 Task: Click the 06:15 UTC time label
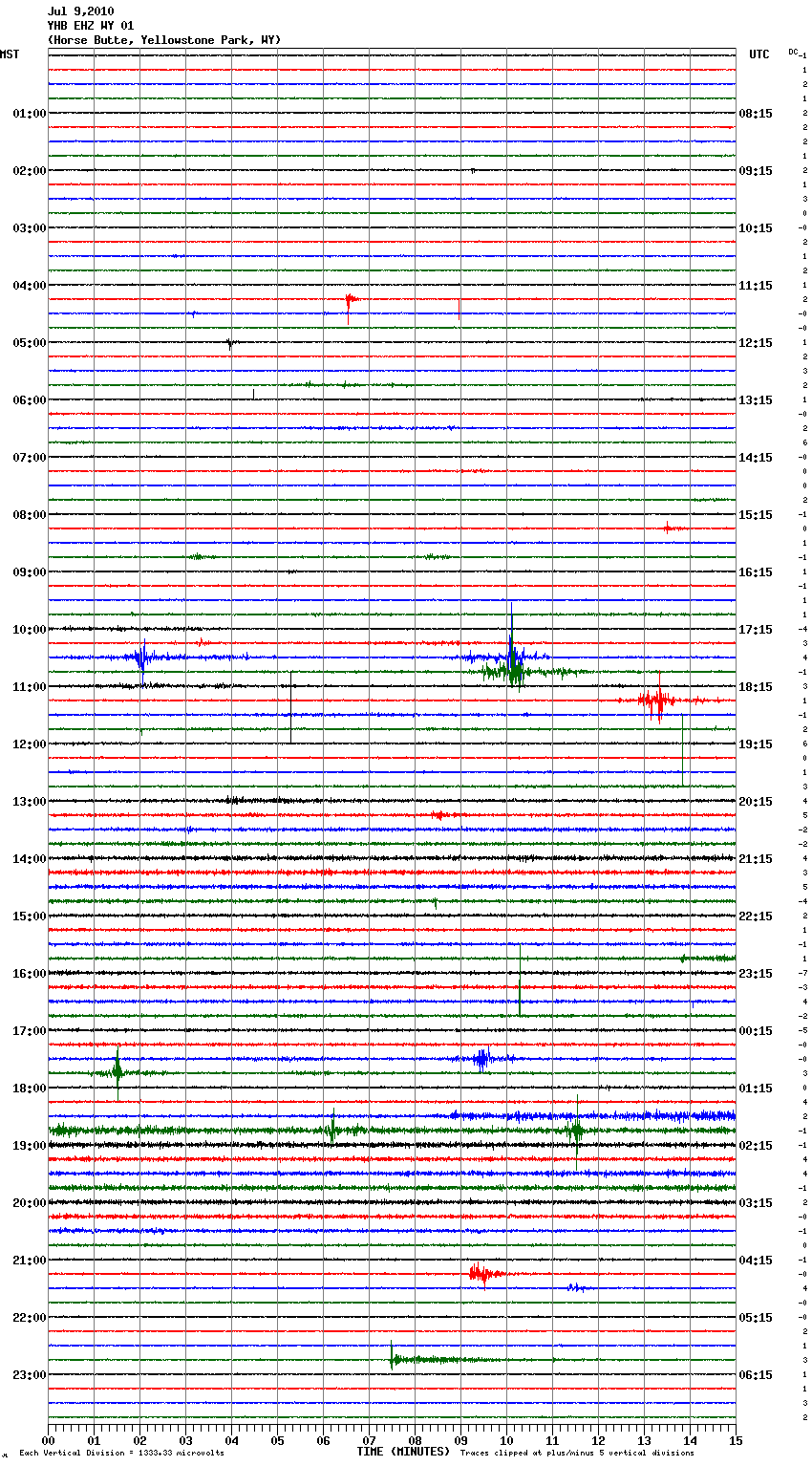coord(756,1375)
